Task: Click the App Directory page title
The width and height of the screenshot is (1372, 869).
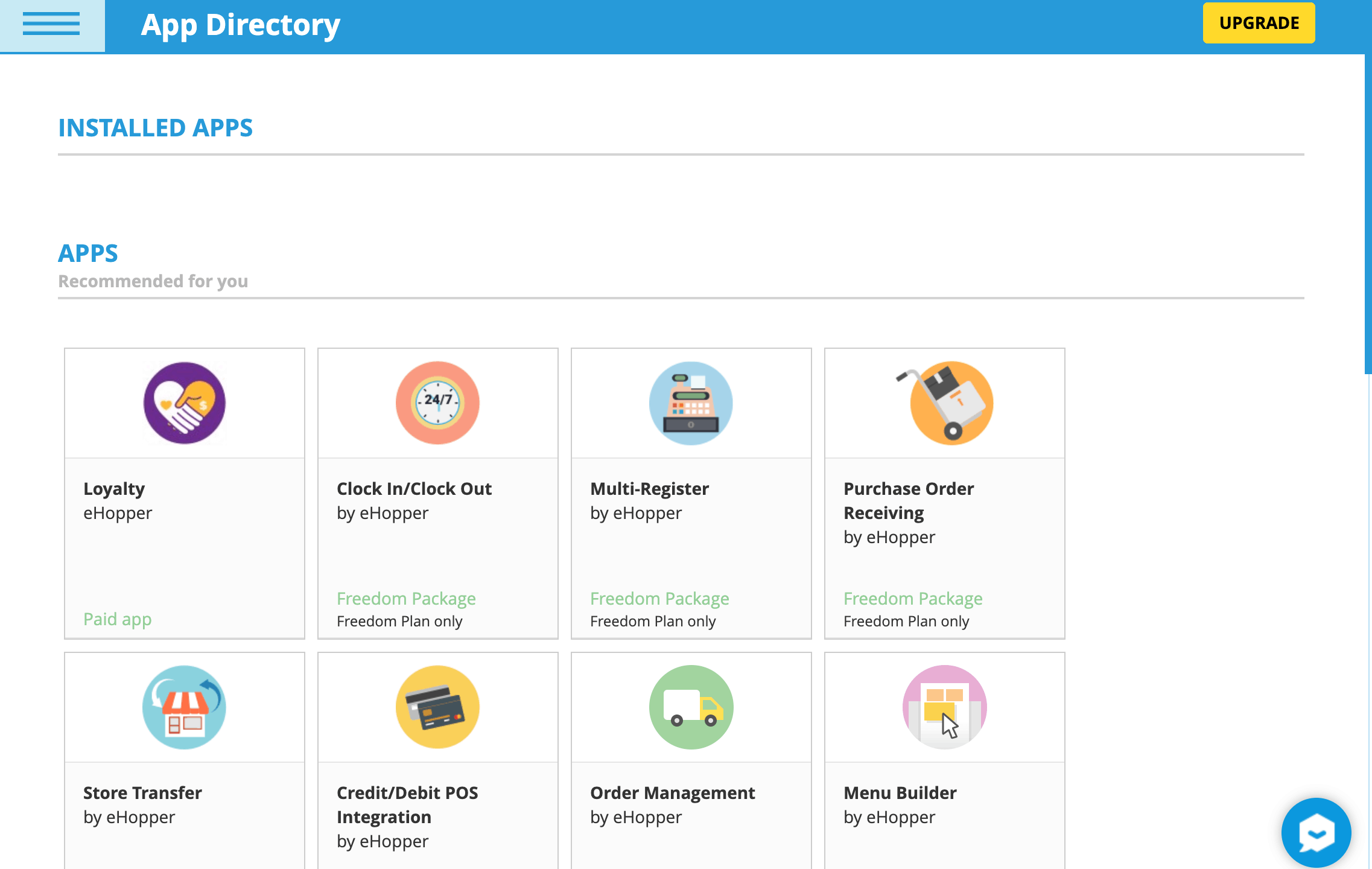Action: [x=241, y=26]
